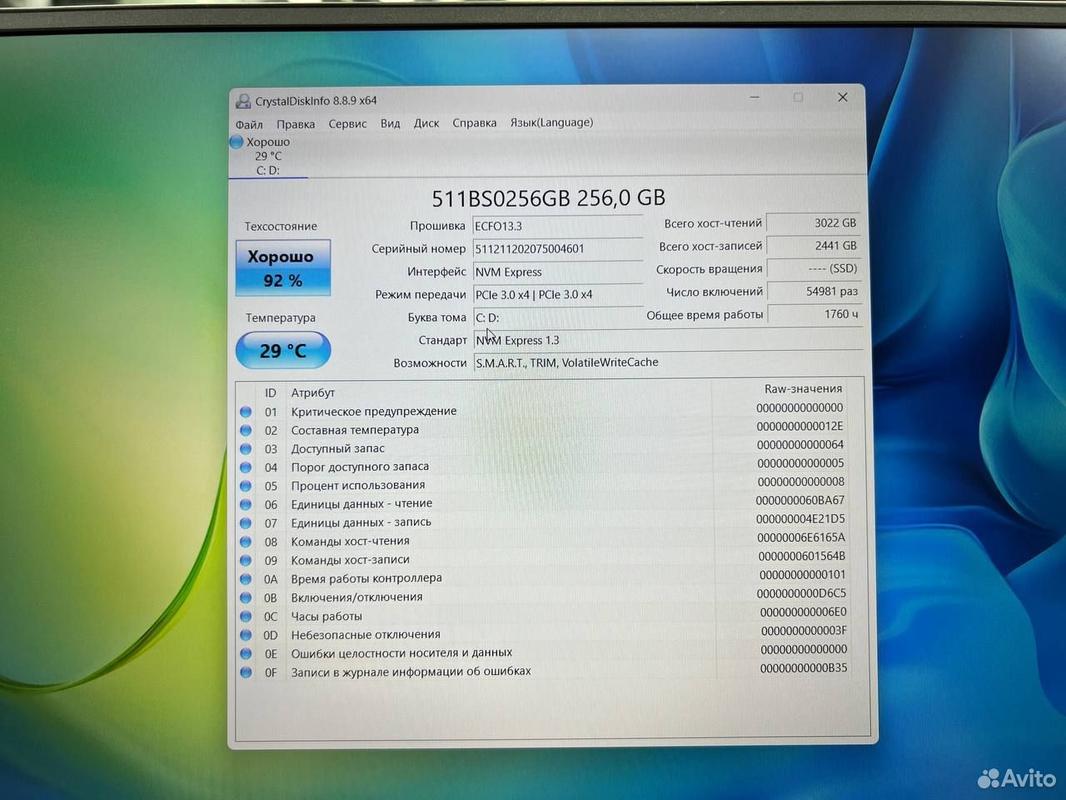Open the Сервис menu

click(347, 124)
